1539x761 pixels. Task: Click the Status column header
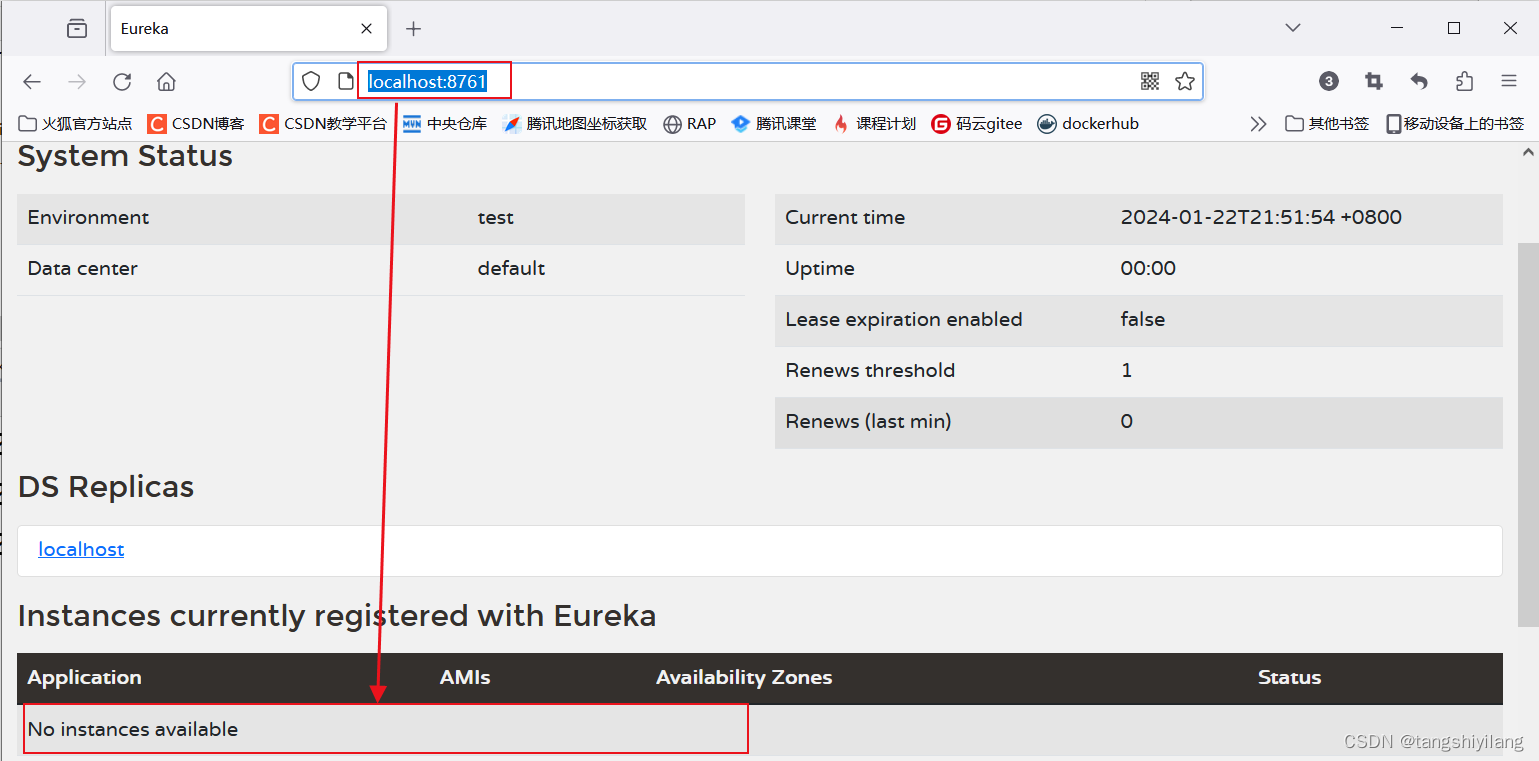[x=1289, y=678]
